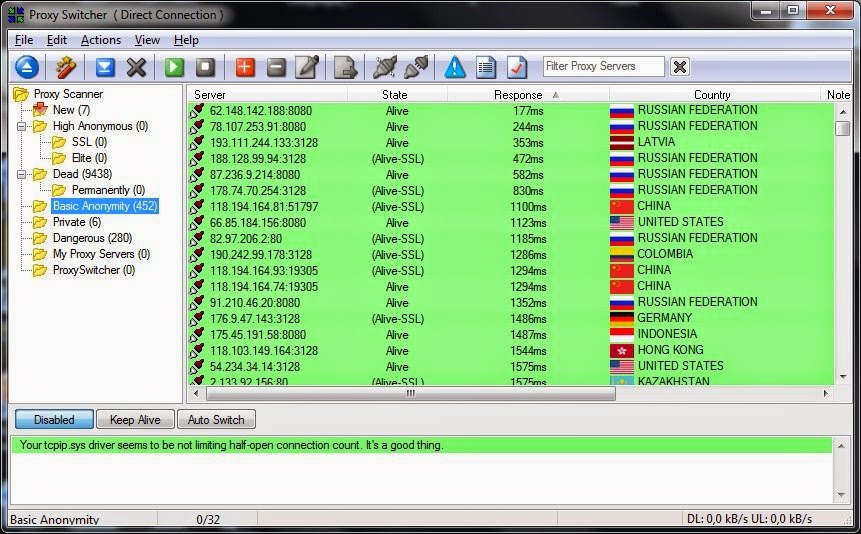The image size is (861, 534).
Task: Select proxy 190.242.99.178:3128
Action: [261, 255]
